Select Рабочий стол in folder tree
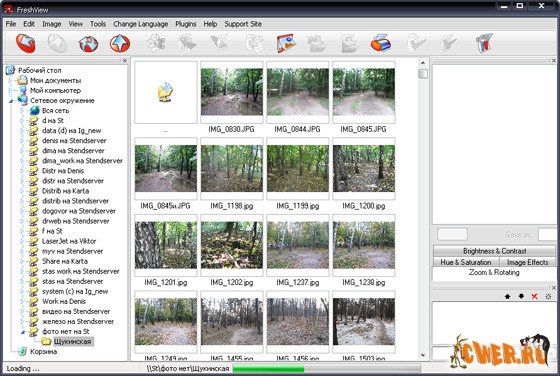 point(40,70)
